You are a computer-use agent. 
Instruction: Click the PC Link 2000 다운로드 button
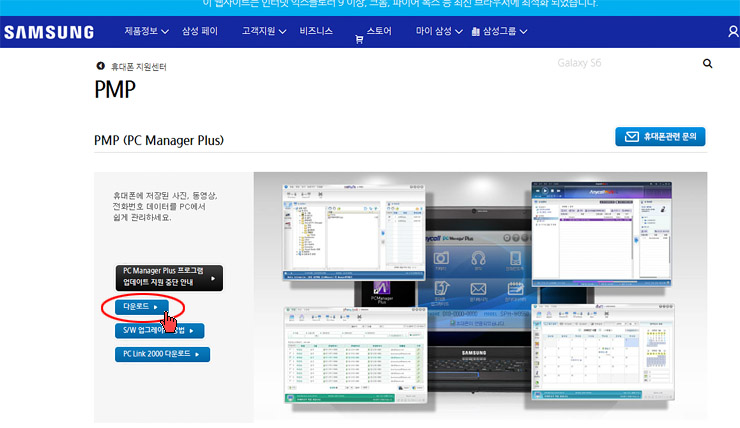[162, 354]
